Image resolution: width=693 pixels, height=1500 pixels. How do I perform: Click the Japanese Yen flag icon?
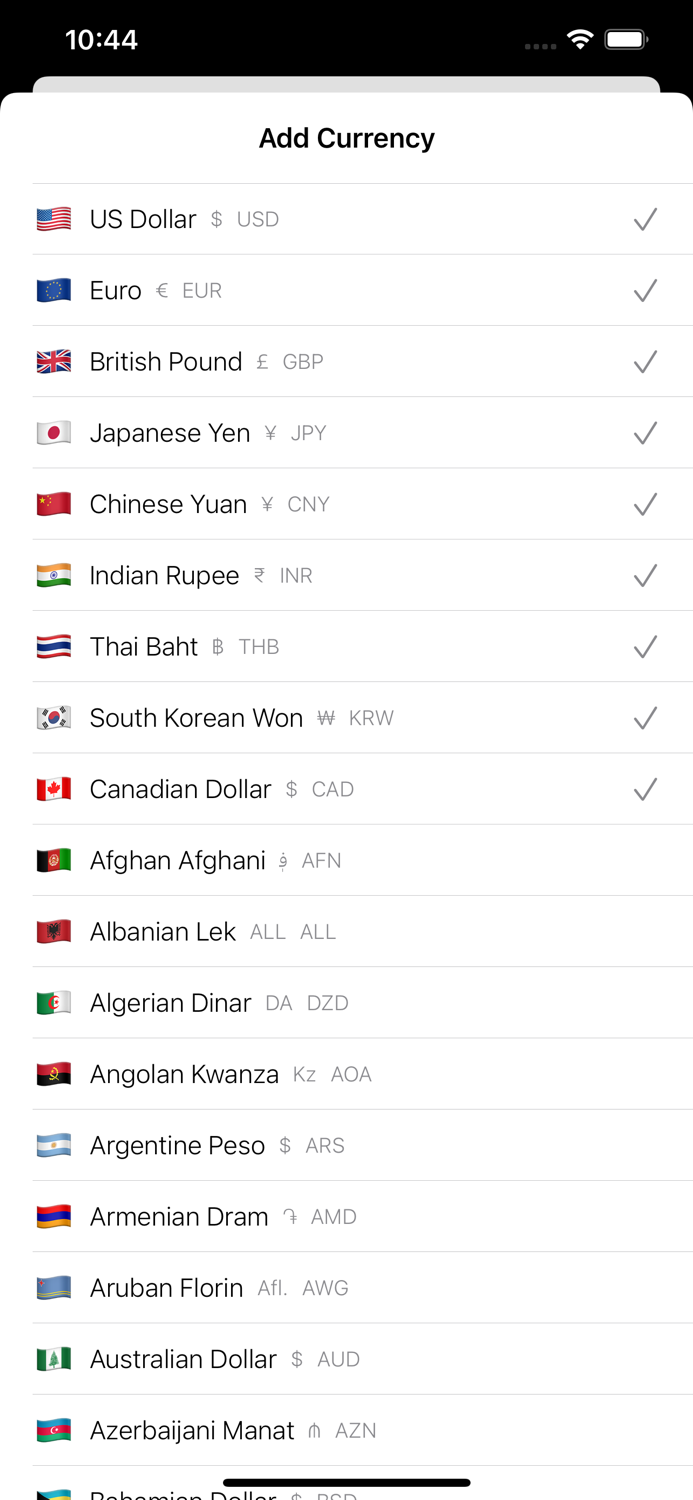pyautogui.click(x=54, y=433)
